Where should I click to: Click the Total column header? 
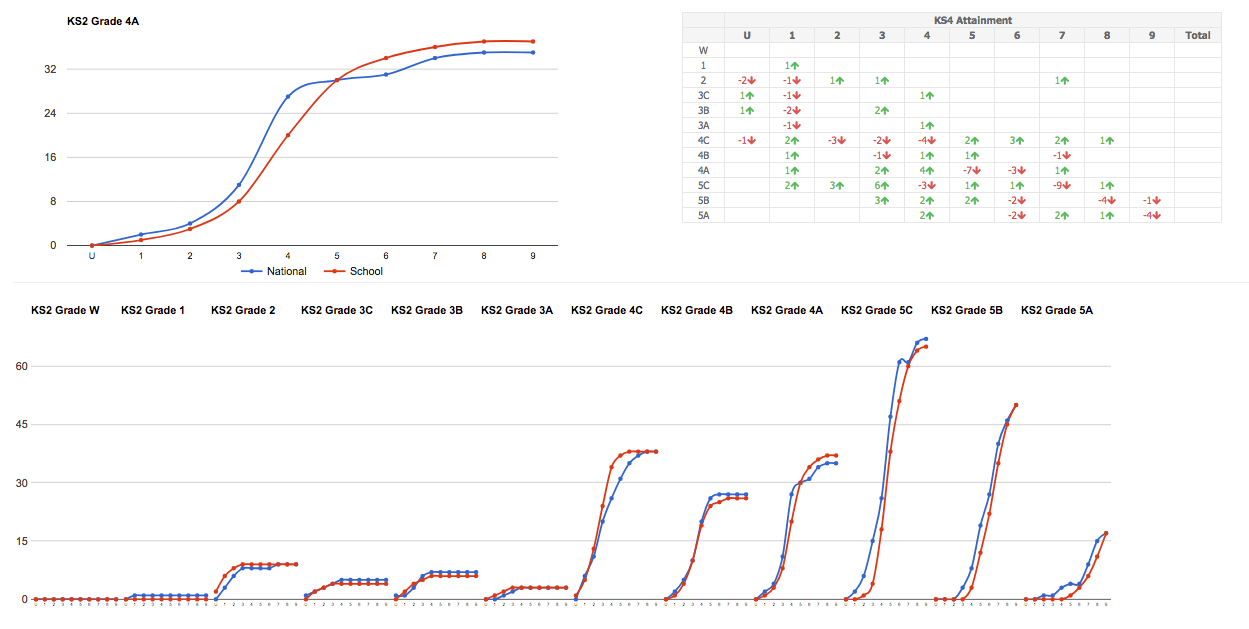1197,35
